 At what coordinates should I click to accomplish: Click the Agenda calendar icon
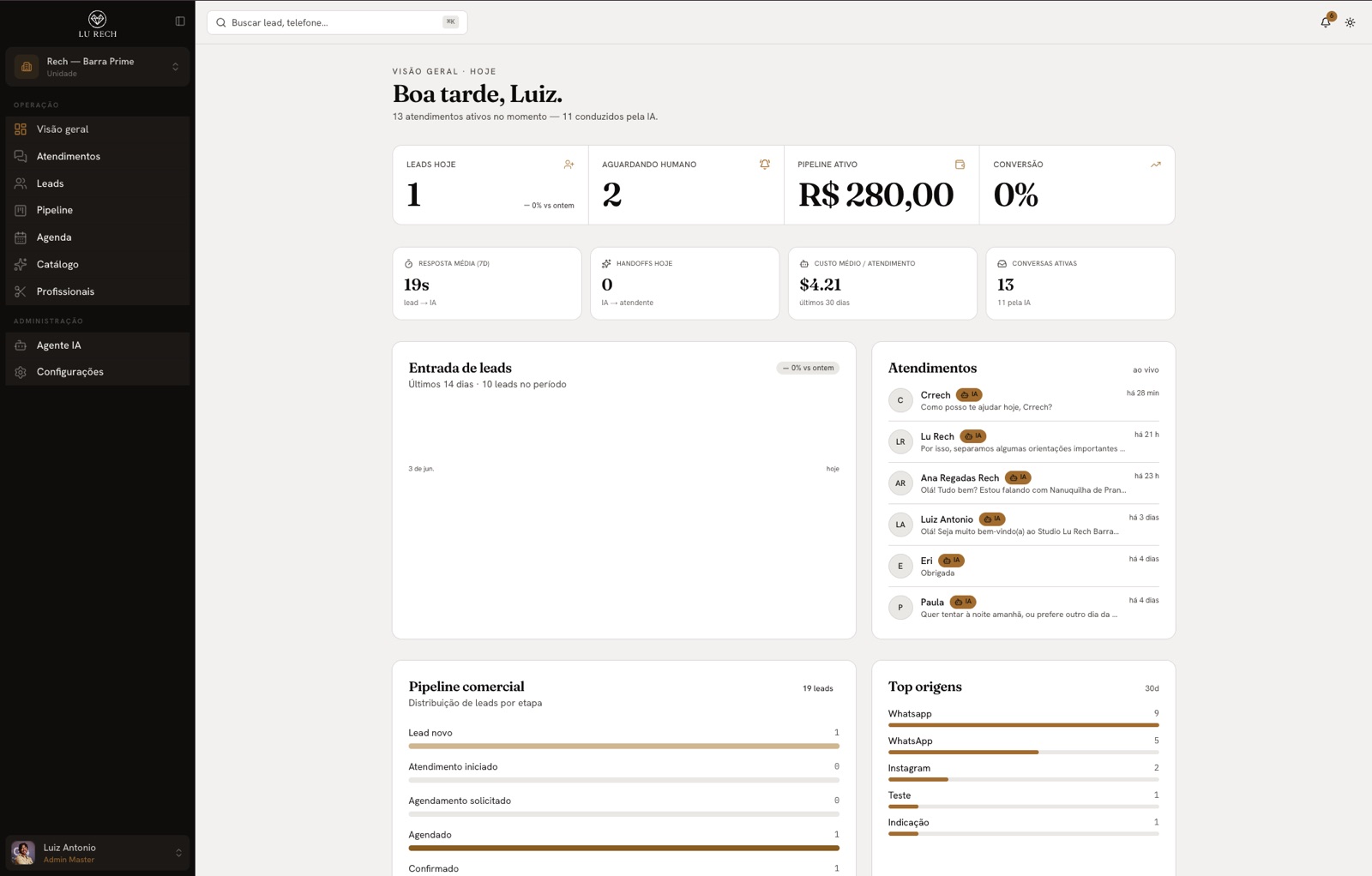[x=21, y=237]
